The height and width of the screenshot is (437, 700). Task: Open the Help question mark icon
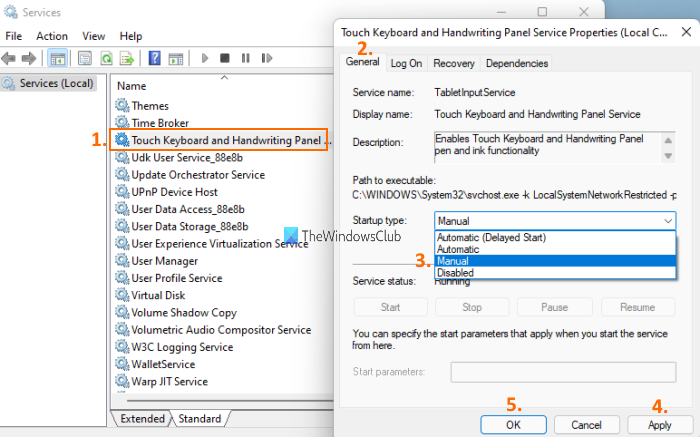(x=154, y=58)
